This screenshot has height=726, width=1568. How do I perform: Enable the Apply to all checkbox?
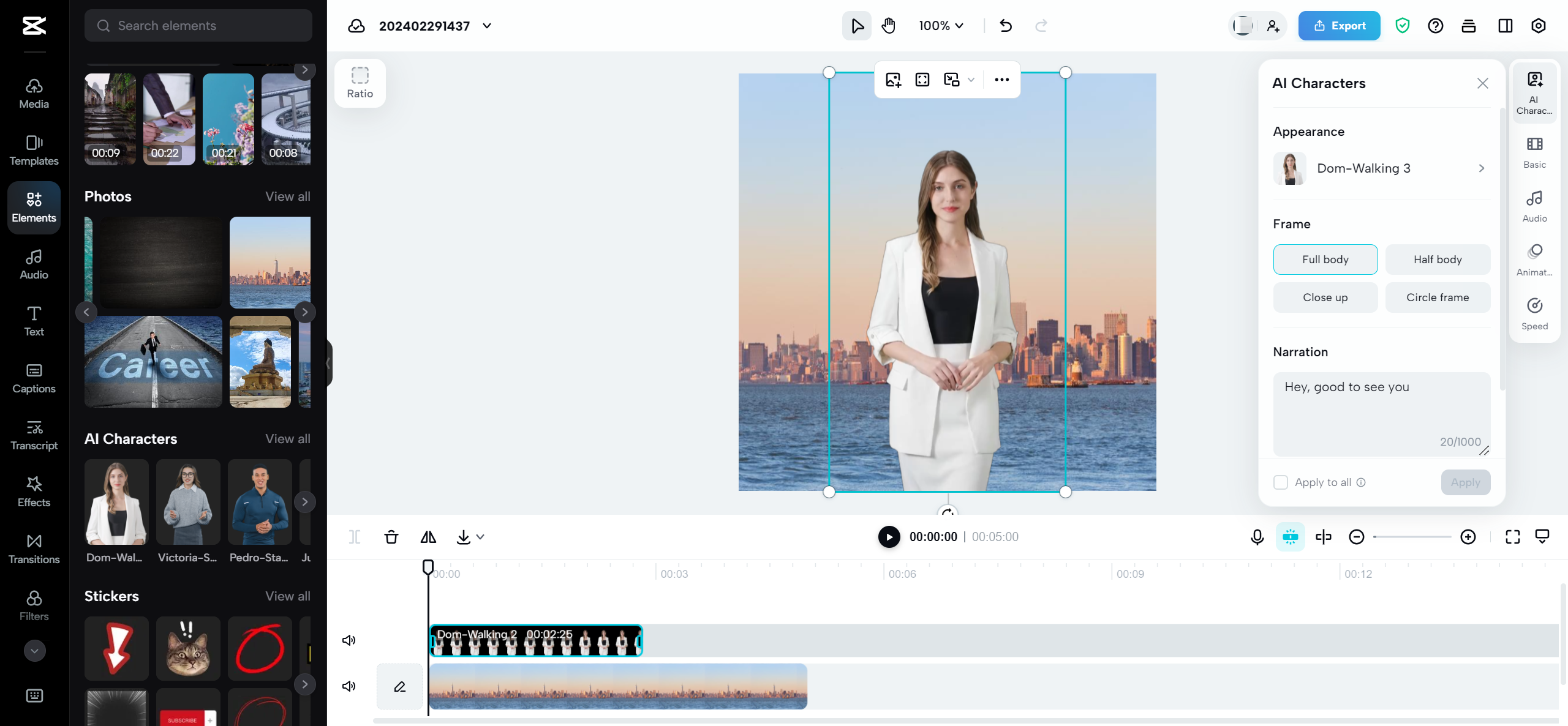click(x=1280, y=482)
